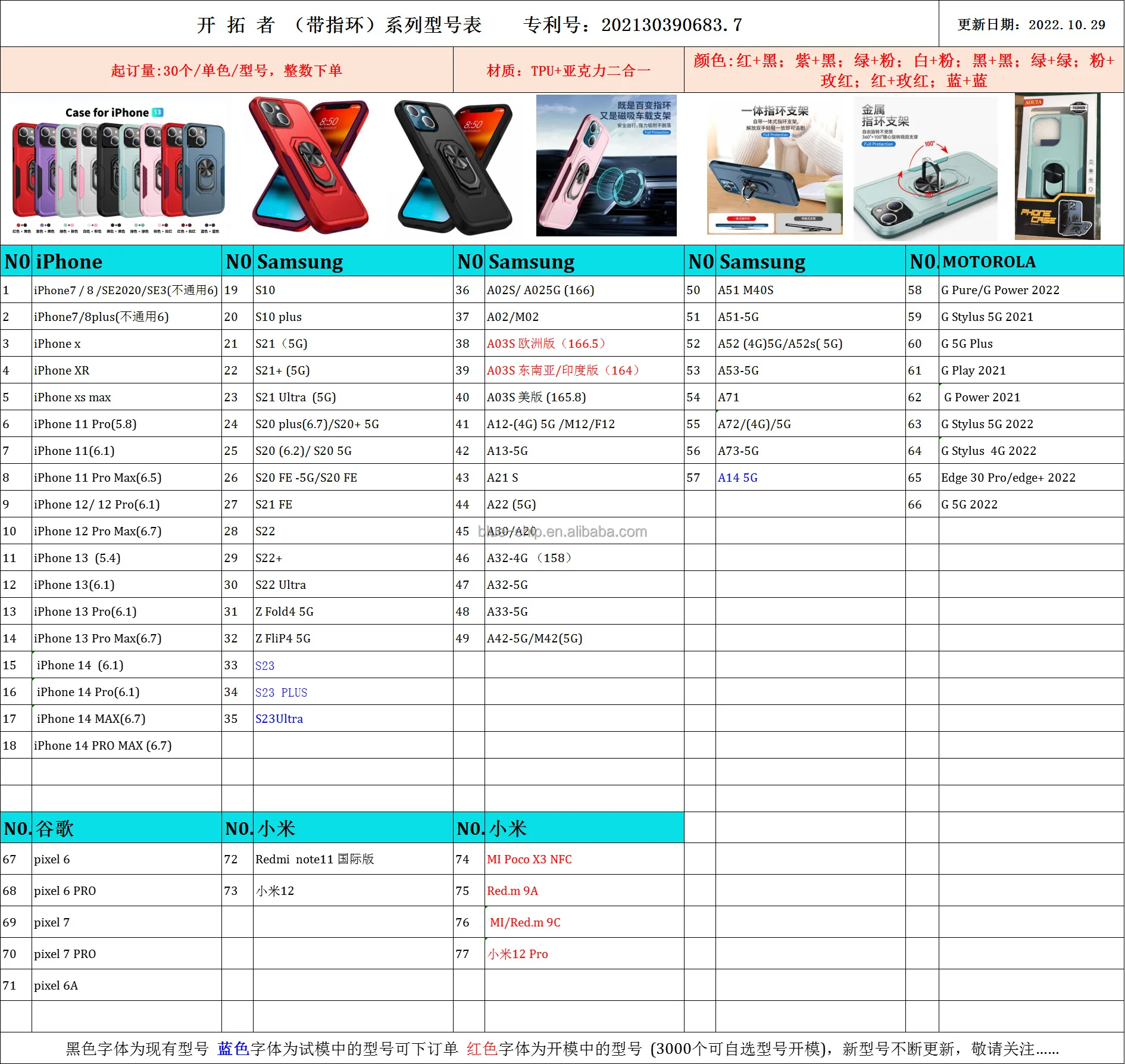The width and height of the screenshot is (1125, 1064).
Task: Click the 'A03S 美版 (165.8)' cell
Action: (585, 397)
